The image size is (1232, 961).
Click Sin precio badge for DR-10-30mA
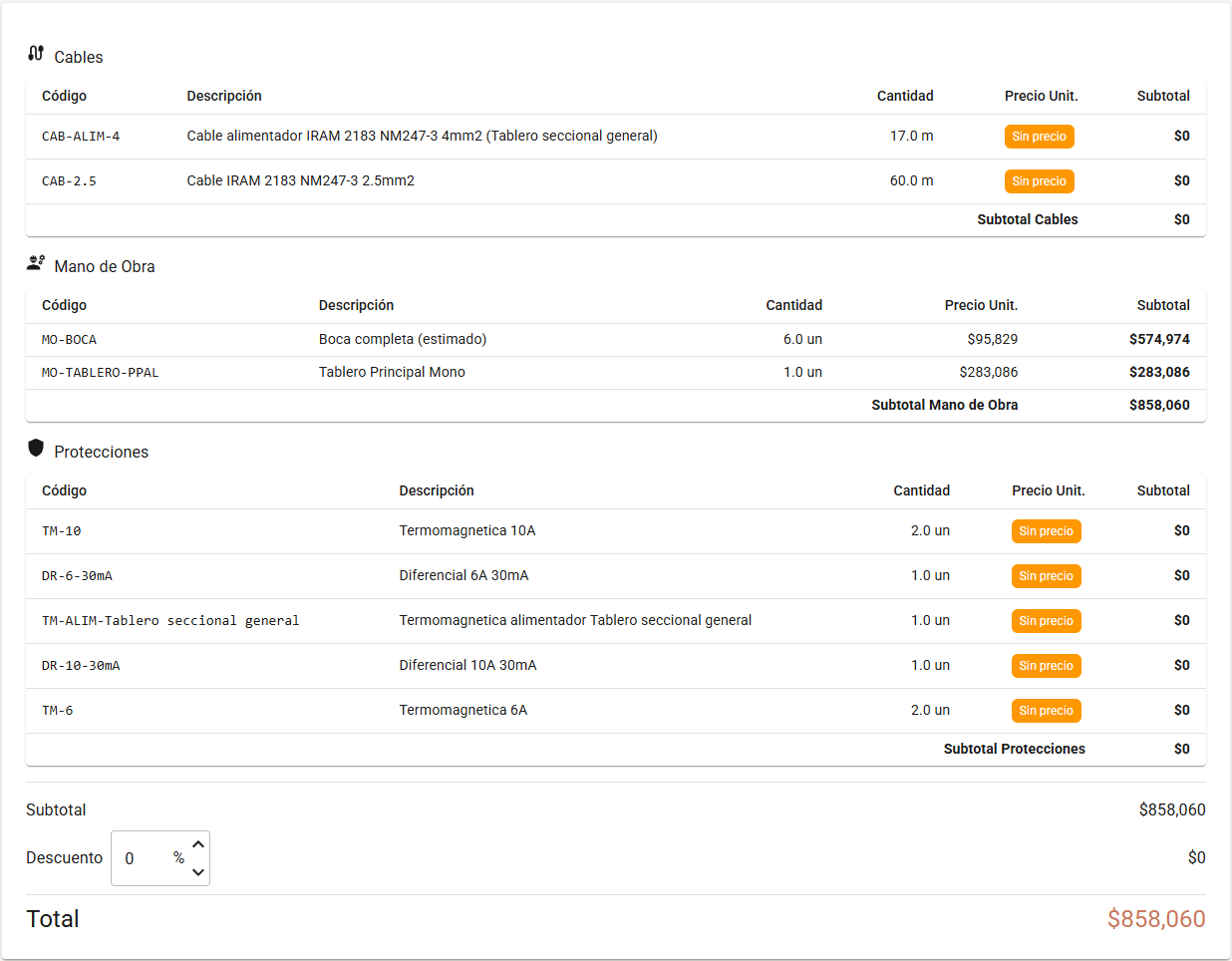click(x=1046, y=666)
